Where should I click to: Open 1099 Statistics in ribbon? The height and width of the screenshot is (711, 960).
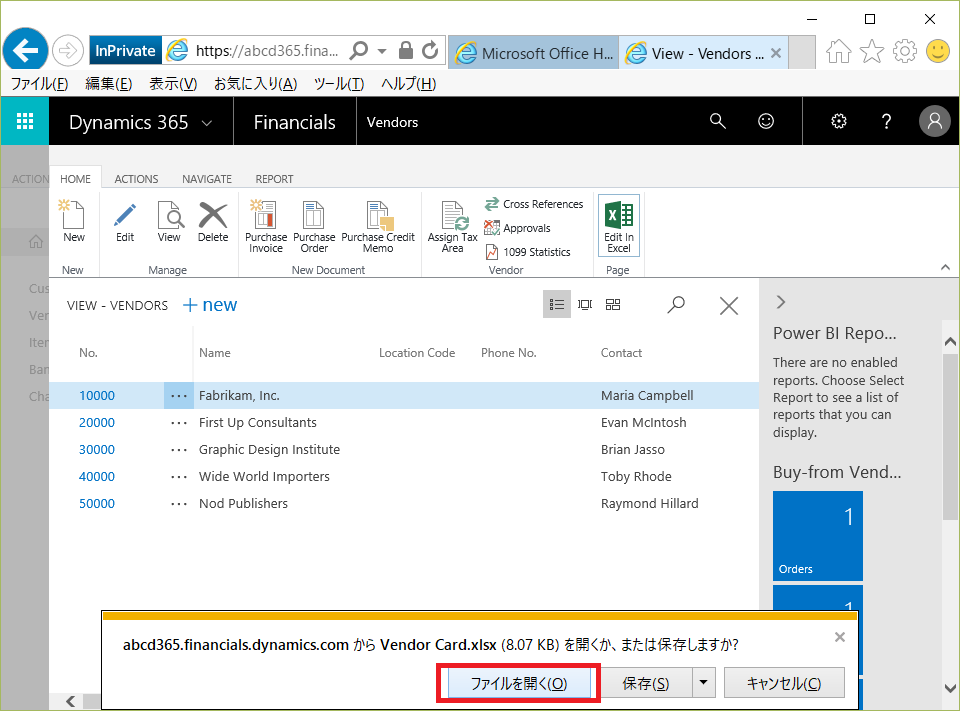527,252
